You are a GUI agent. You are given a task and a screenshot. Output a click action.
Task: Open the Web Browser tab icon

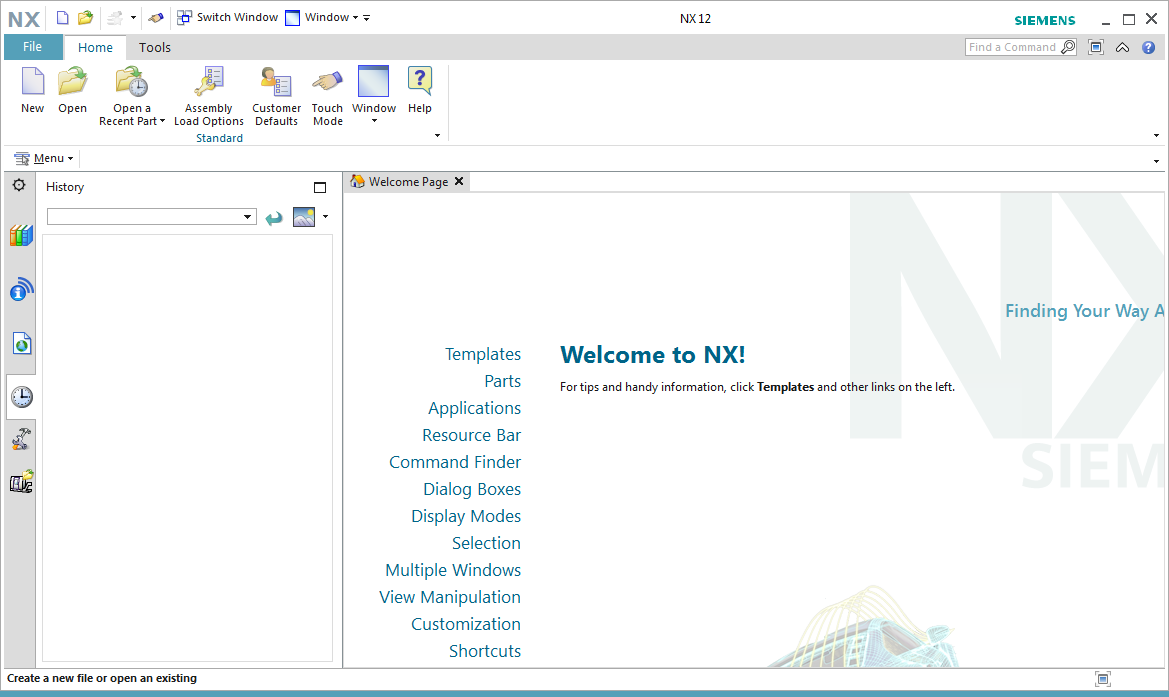pos(21,344)
